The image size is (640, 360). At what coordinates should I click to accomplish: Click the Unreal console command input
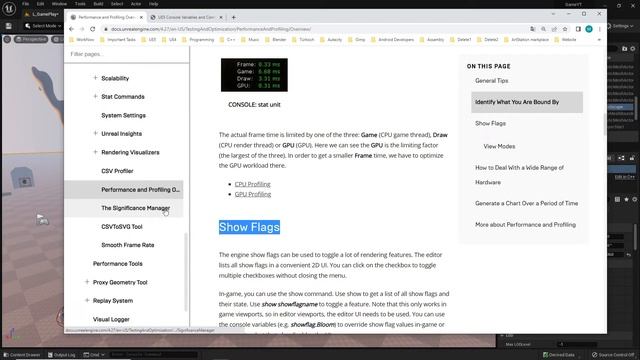click(x=153, y=355)
